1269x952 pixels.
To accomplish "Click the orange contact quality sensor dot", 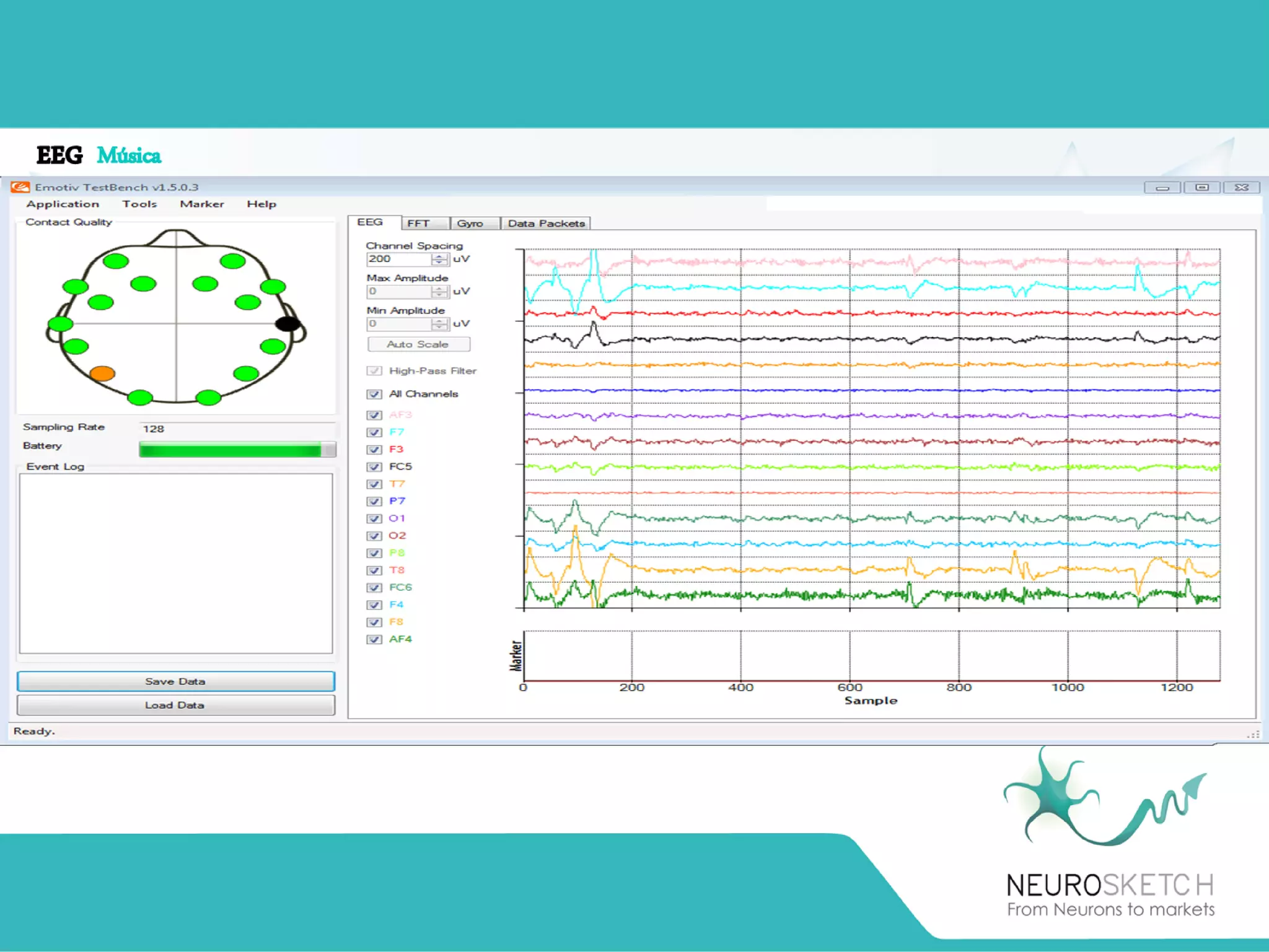I will [x=102, y=373].
